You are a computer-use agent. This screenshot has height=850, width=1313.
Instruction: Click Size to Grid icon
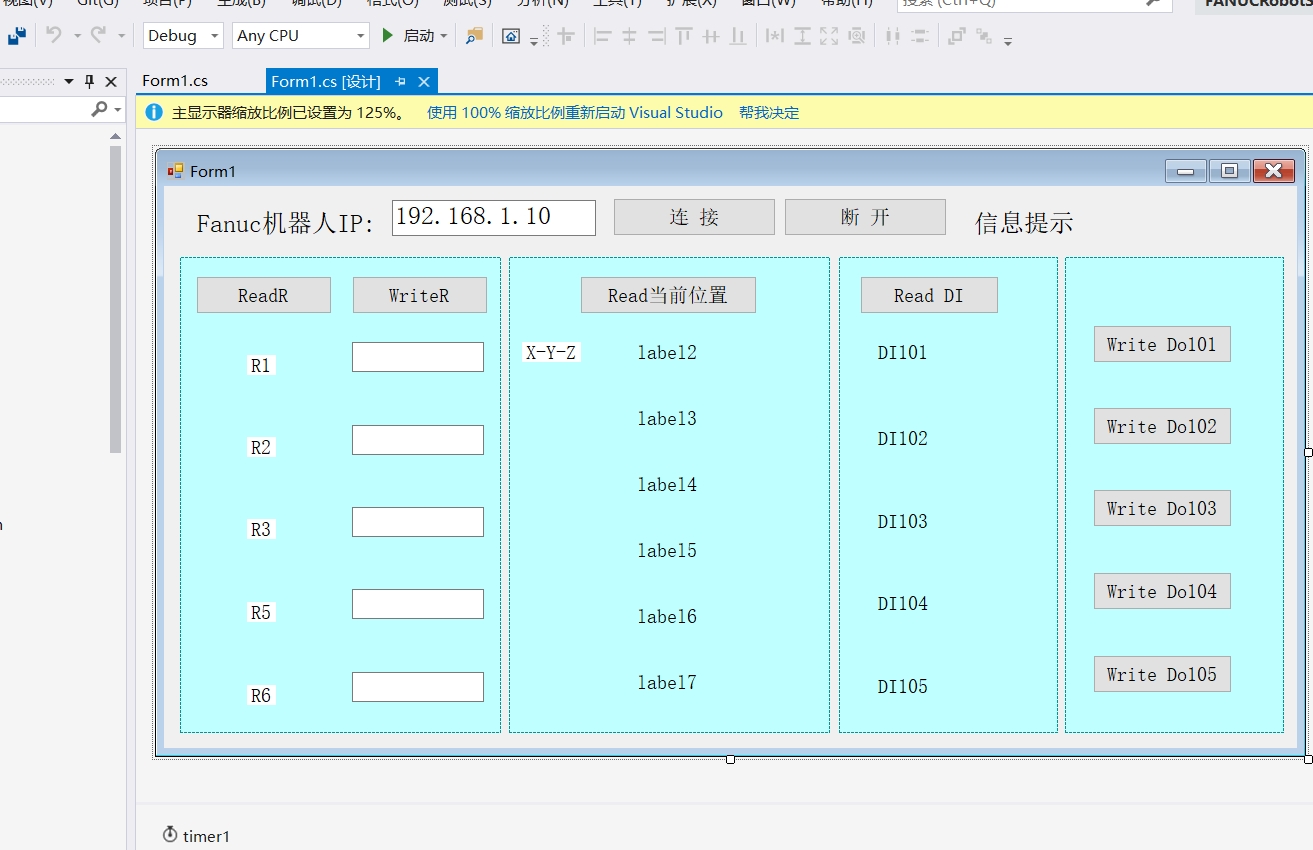click(x=857, y=36)
